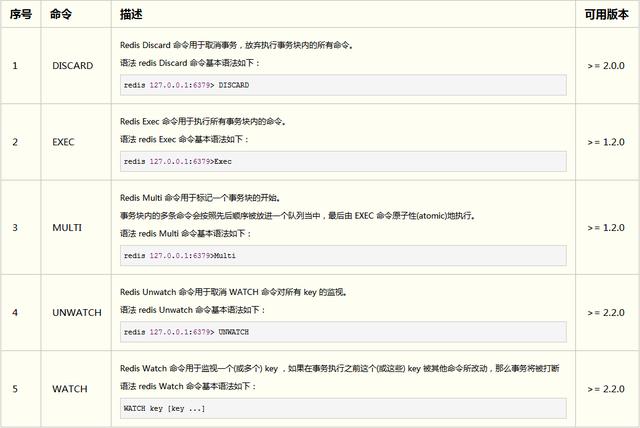
Task: Click the code block 'redis 127.0.0.1:6379>Exec'
Action: [343, 162]
